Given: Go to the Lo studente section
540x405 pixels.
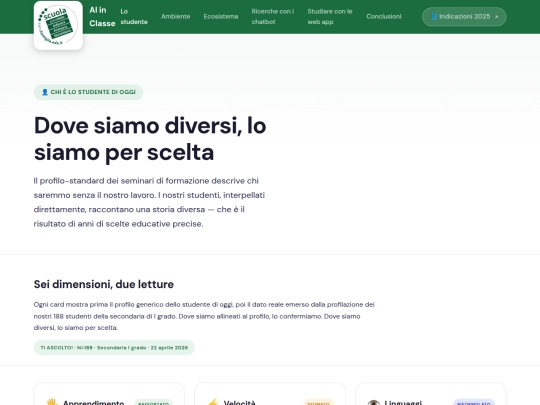Looking at the screenshot, I should [x=134, y=17].
